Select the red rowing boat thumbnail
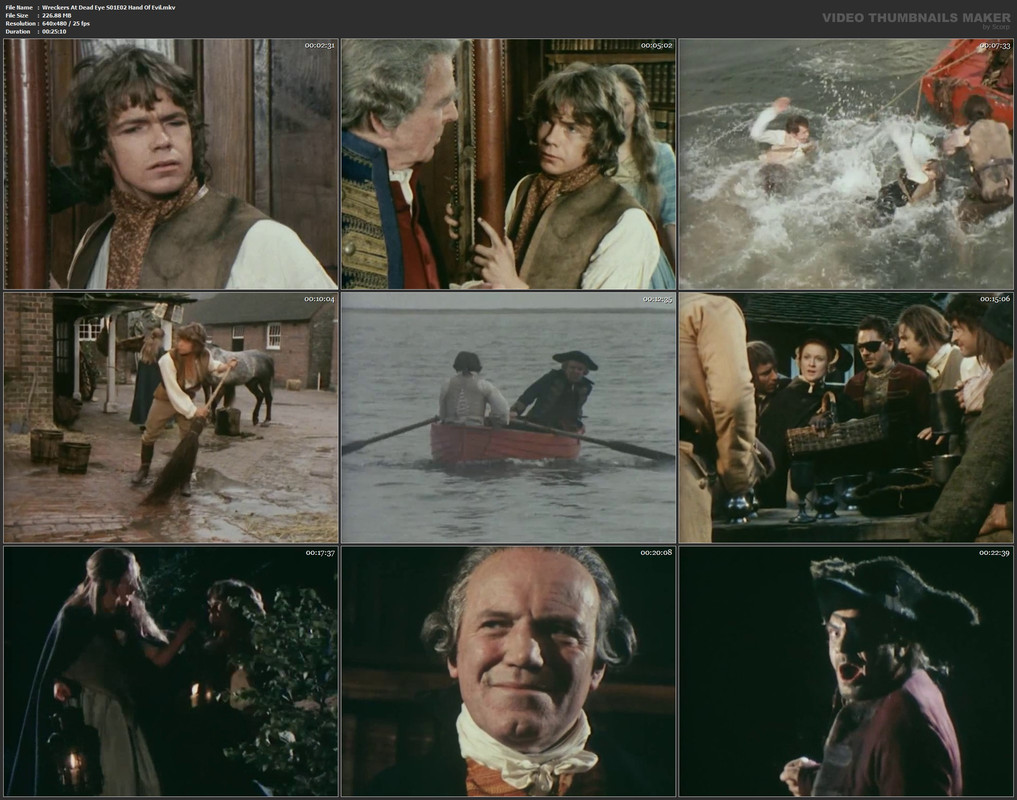 (x=508, y=417)
